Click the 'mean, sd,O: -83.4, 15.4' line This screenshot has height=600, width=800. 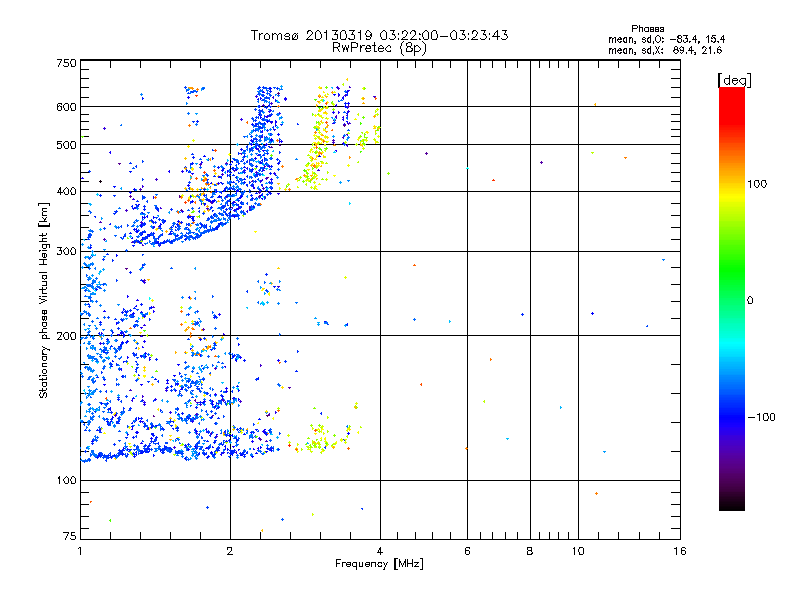(x=666, y=39)
